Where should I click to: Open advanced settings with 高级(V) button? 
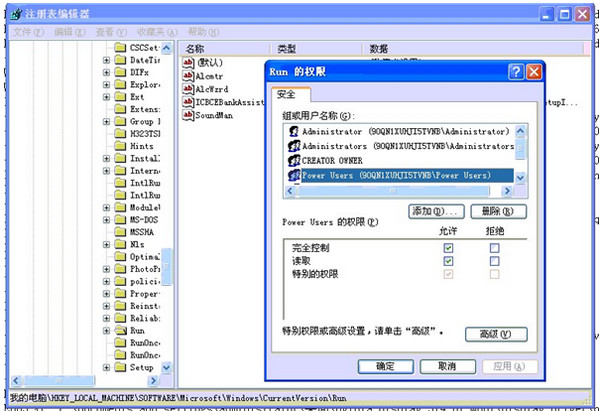point(496,334)
